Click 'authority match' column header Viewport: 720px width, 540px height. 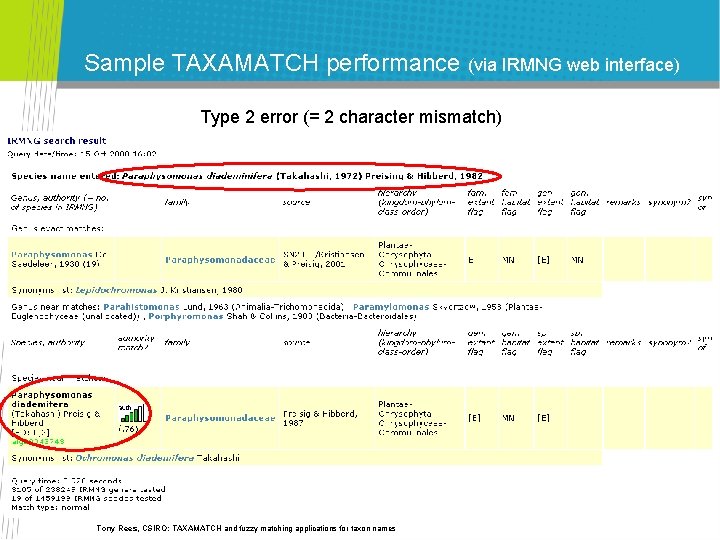pyautogui.click(x=135, y=343)
